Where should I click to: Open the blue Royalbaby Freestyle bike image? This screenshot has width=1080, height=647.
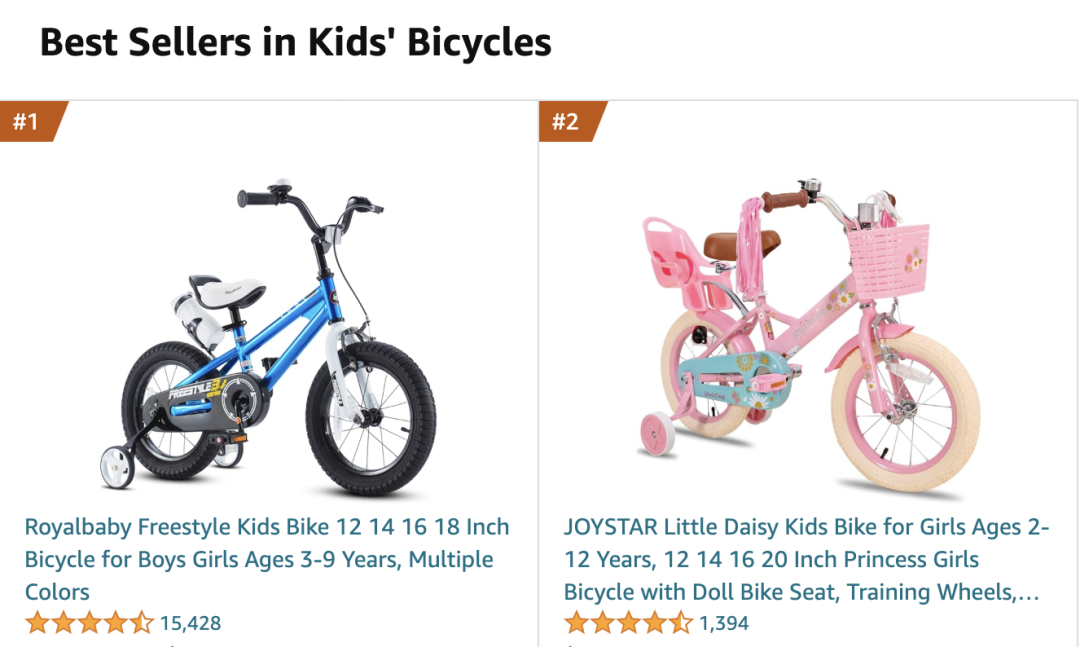coord(269,336)
